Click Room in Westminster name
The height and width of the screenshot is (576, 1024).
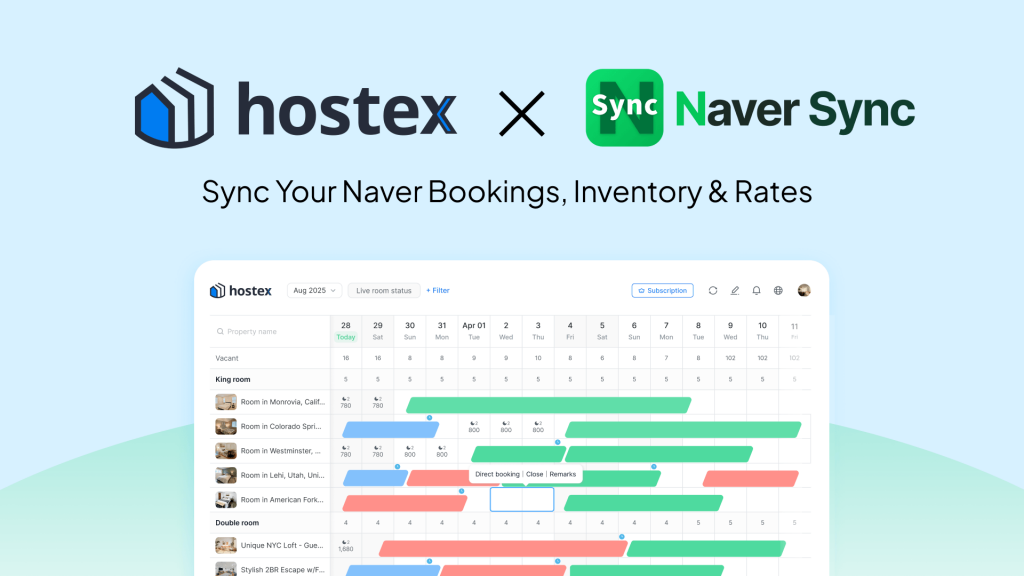coord(281,451)
